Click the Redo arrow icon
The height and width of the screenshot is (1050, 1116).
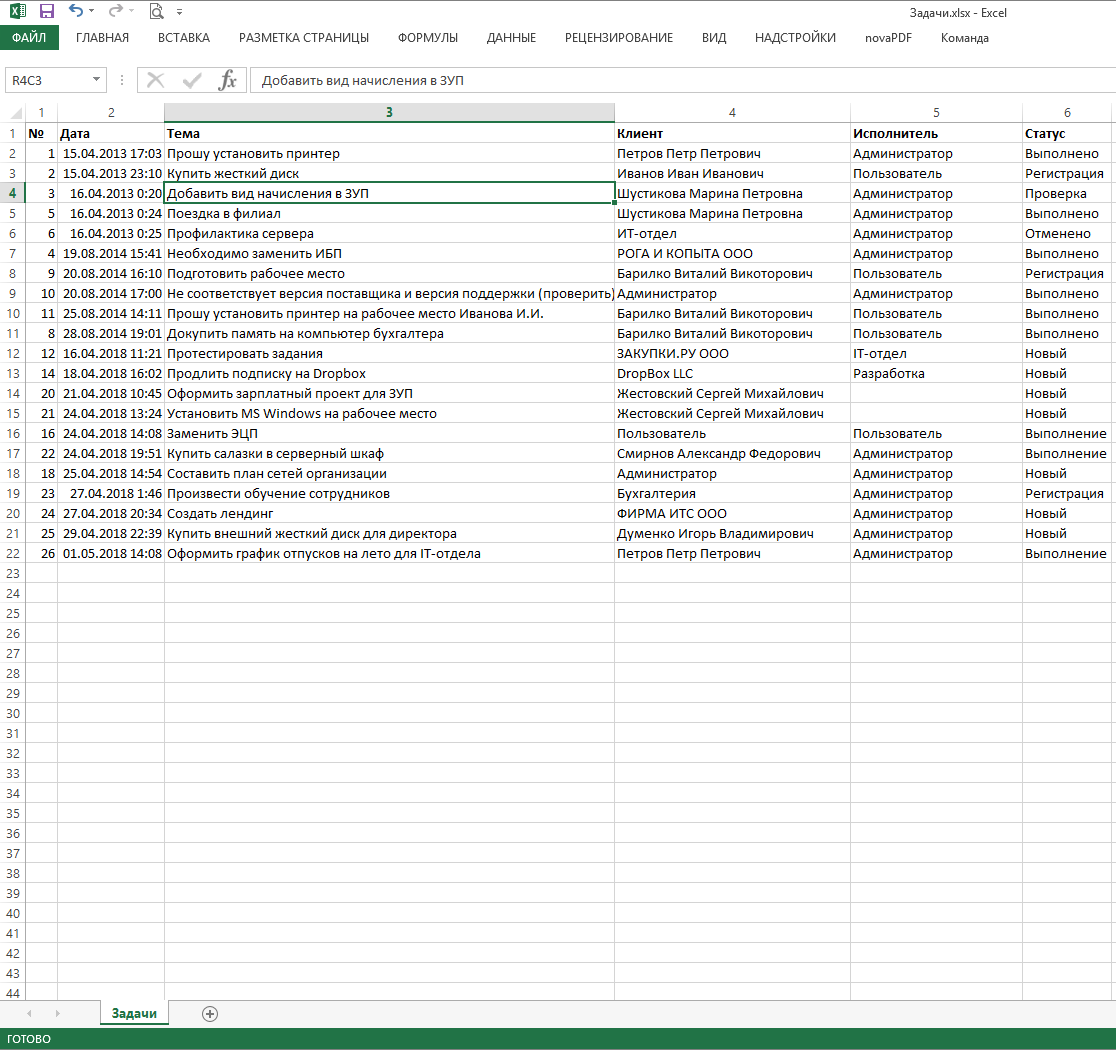115,11
